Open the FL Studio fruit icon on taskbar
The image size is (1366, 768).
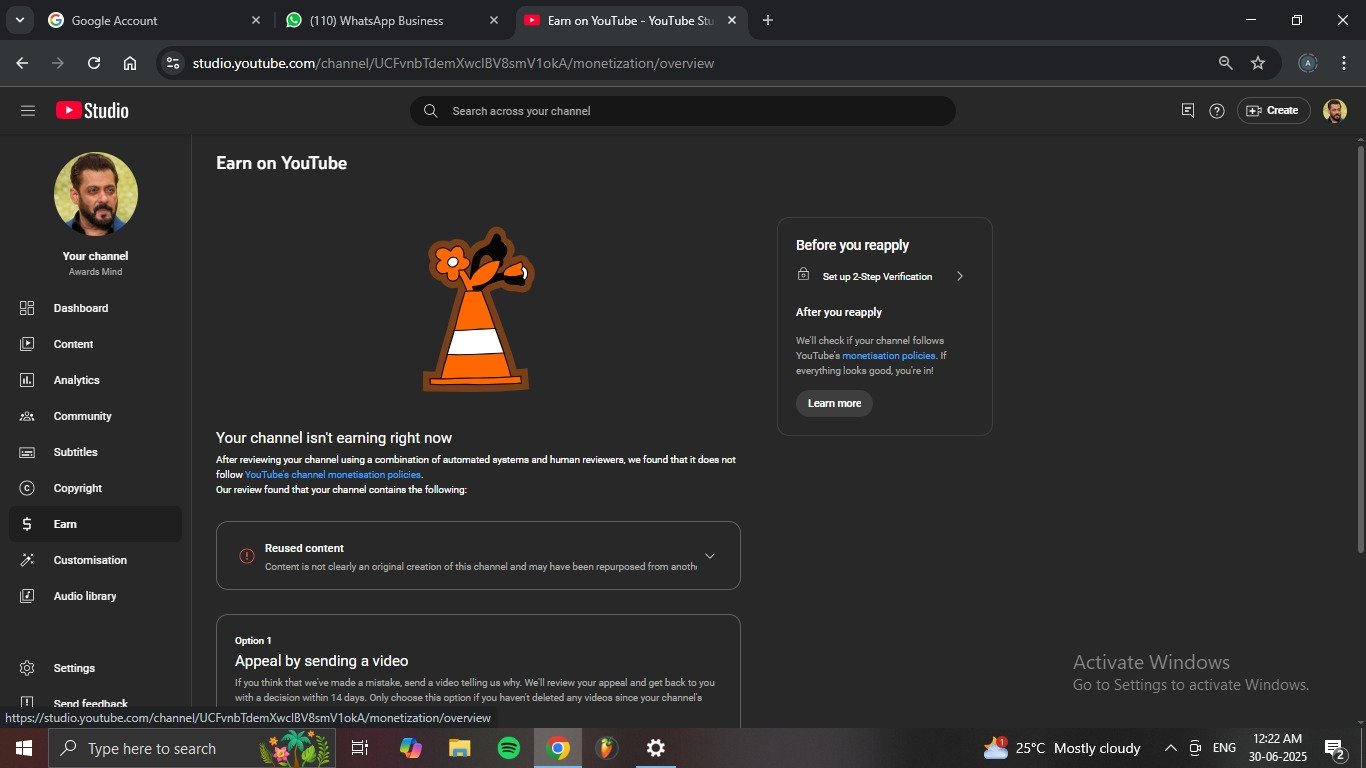[607, 748]
